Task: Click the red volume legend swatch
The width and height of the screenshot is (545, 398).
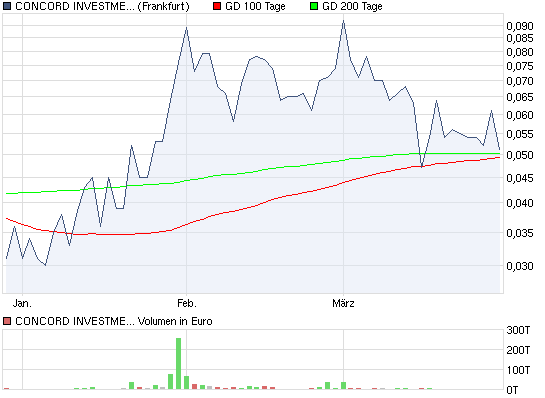Action: point(7,321)
